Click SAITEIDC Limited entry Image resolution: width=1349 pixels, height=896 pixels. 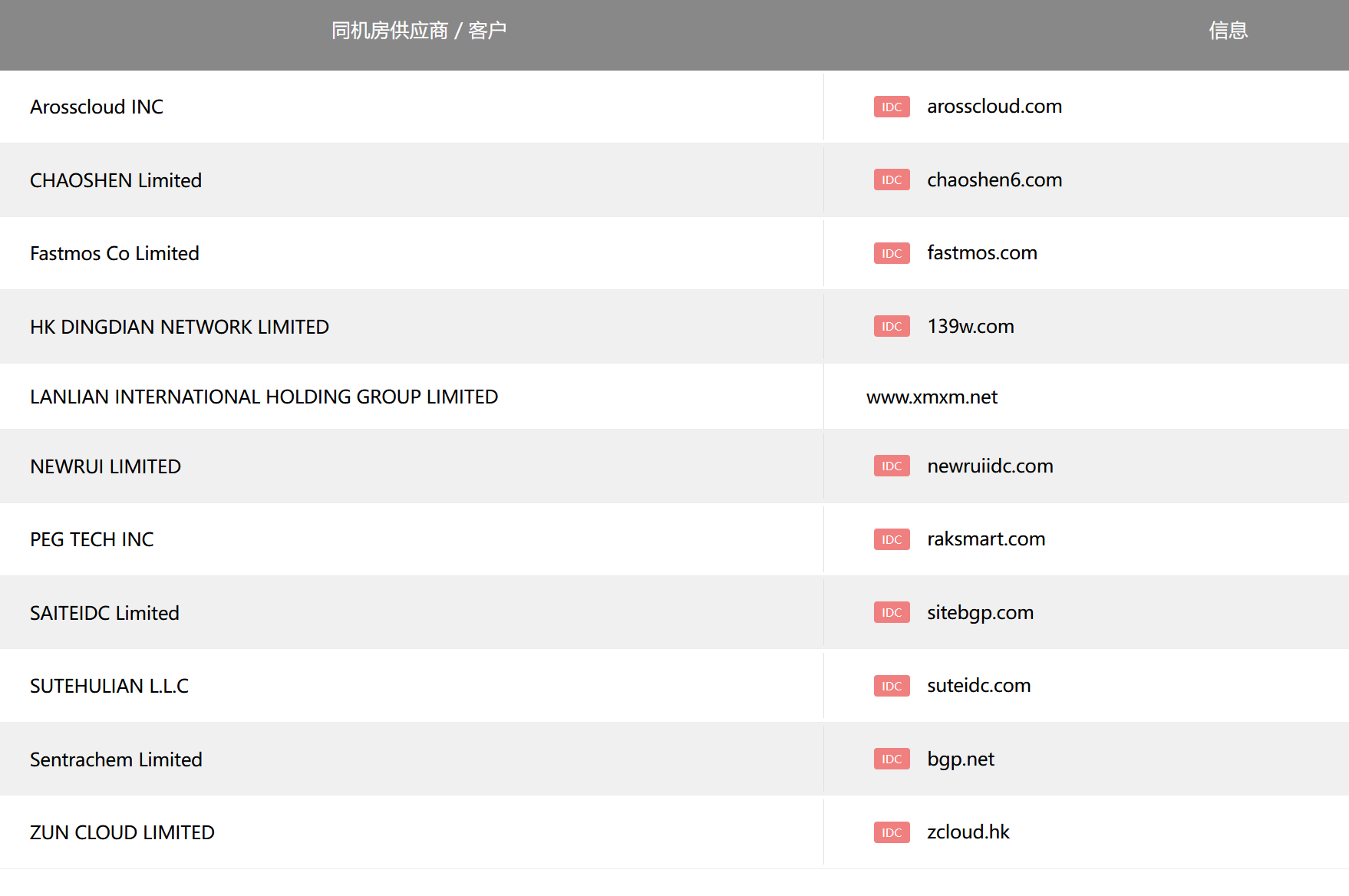[104, 613]
